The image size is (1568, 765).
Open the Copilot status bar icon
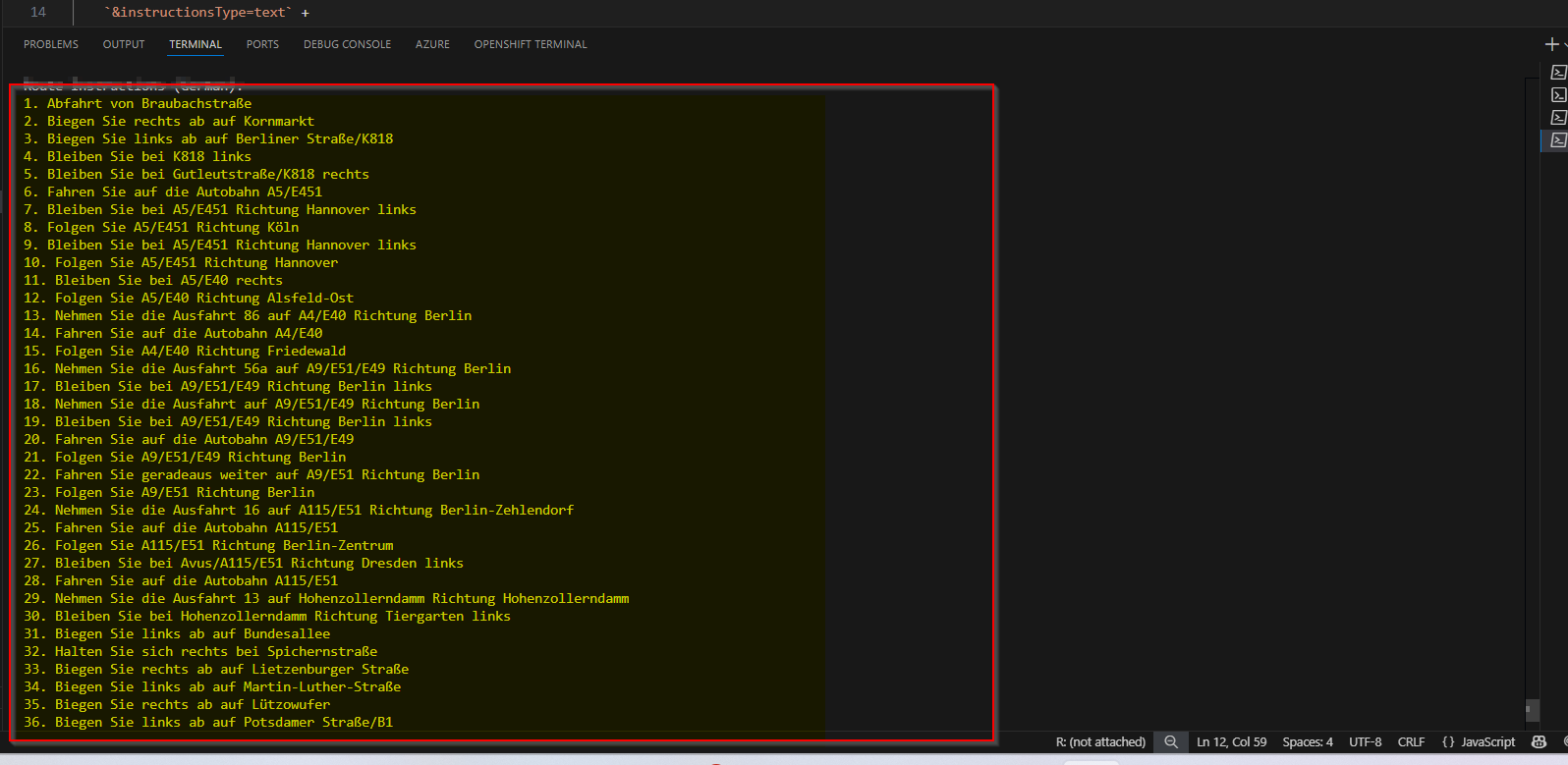point(1539,742)
